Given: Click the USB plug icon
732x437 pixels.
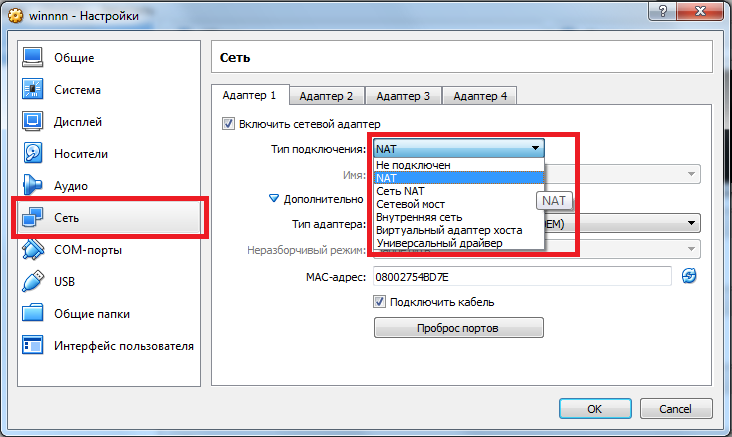Looking at the screenshot, I should 33,282.
